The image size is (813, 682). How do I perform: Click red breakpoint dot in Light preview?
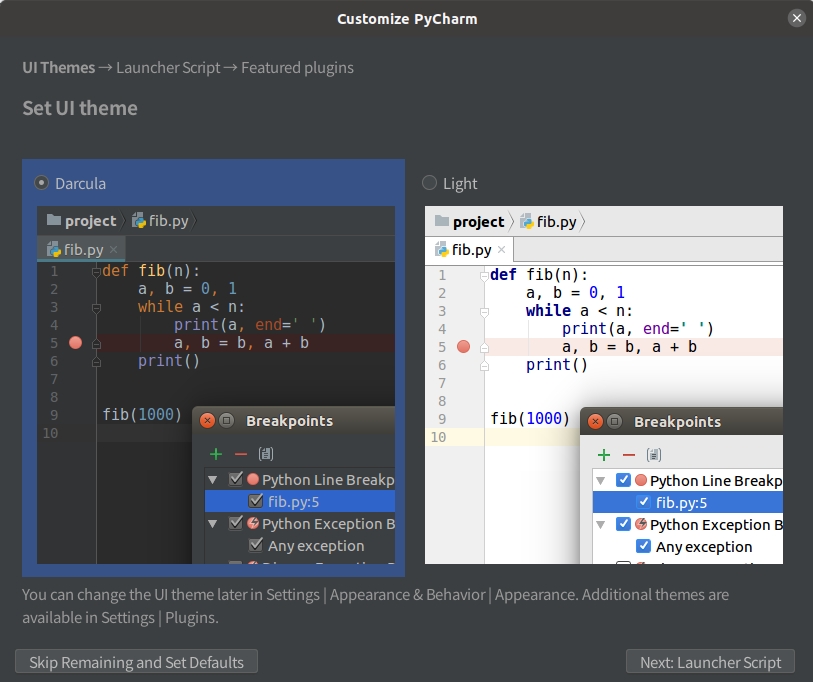463,346
